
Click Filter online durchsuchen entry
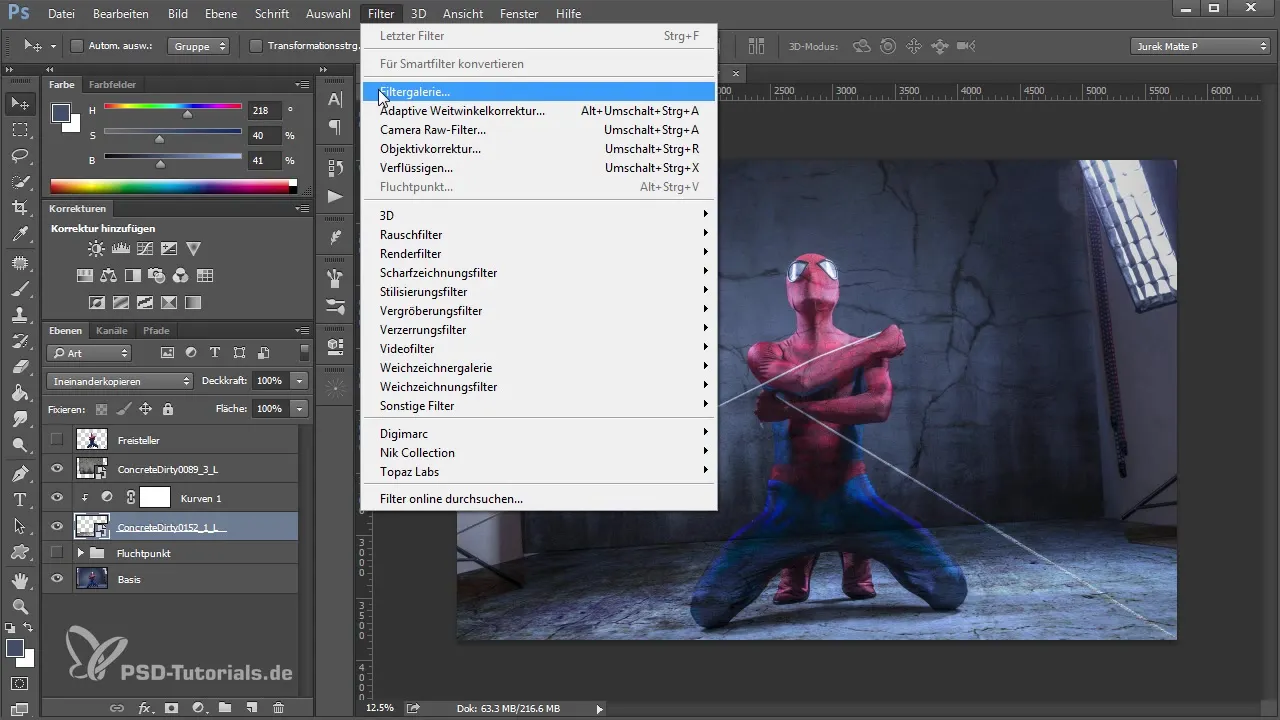pos(539,499)
